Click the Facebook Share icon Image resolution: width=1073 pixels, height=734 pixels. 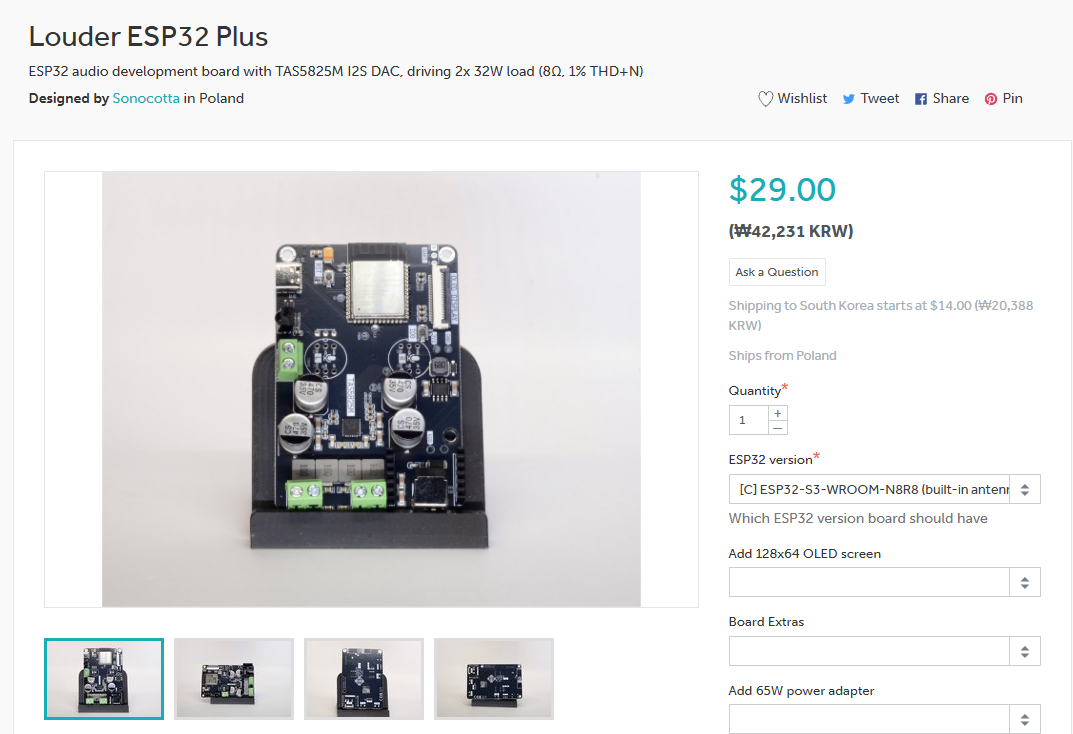(921, 99)
